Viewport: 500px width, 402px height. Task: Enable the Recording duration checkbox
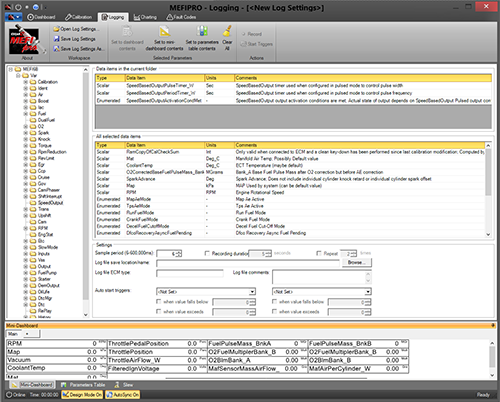coord(207,253)
